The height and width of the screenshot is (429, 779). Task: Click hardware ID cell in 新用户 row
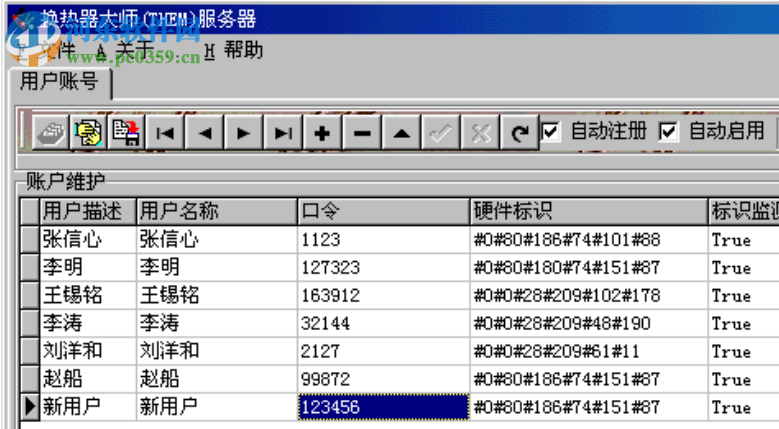click(x=589, y=407)
